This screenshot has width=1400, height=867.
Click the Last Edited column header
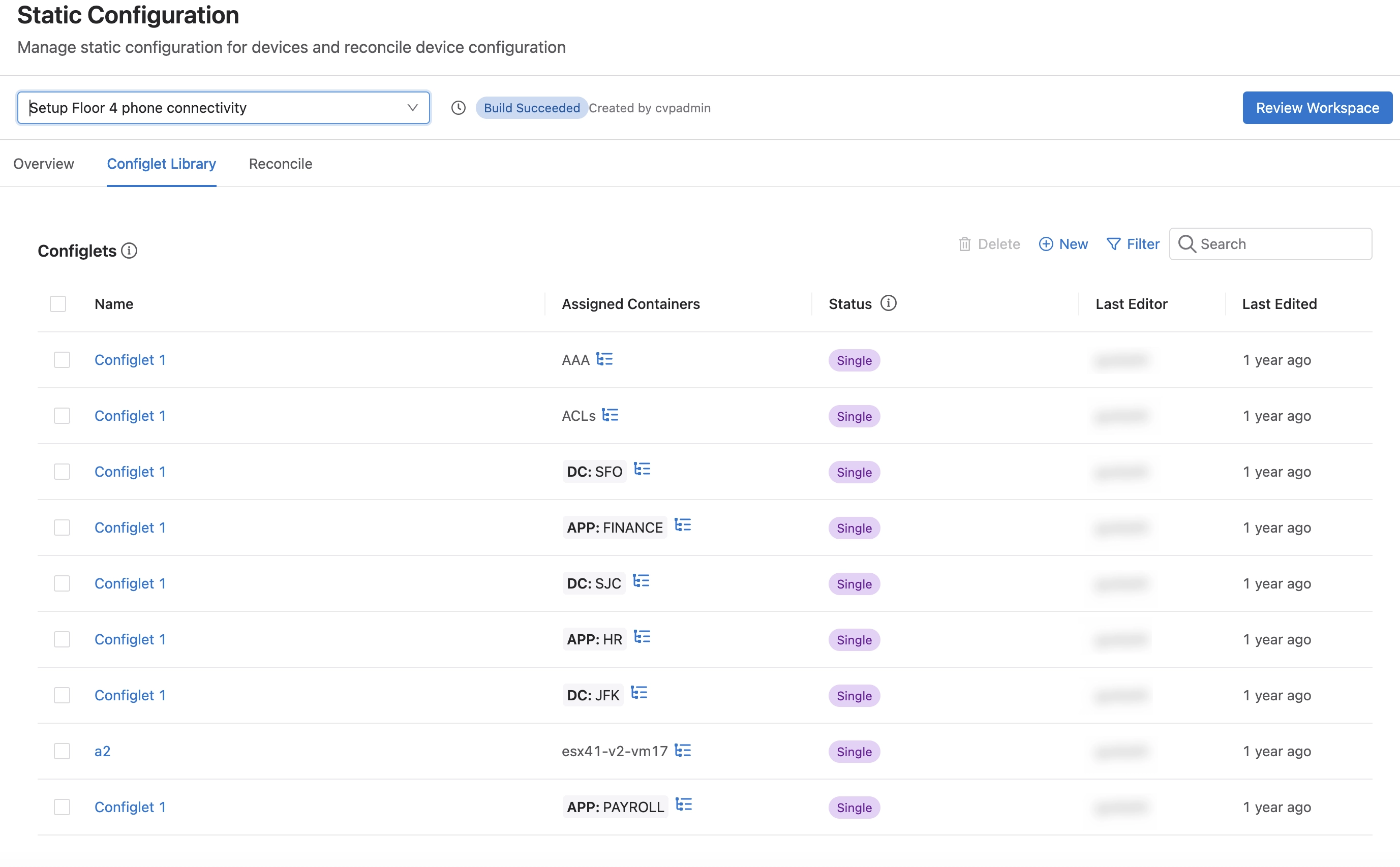tap(1280, 304)
